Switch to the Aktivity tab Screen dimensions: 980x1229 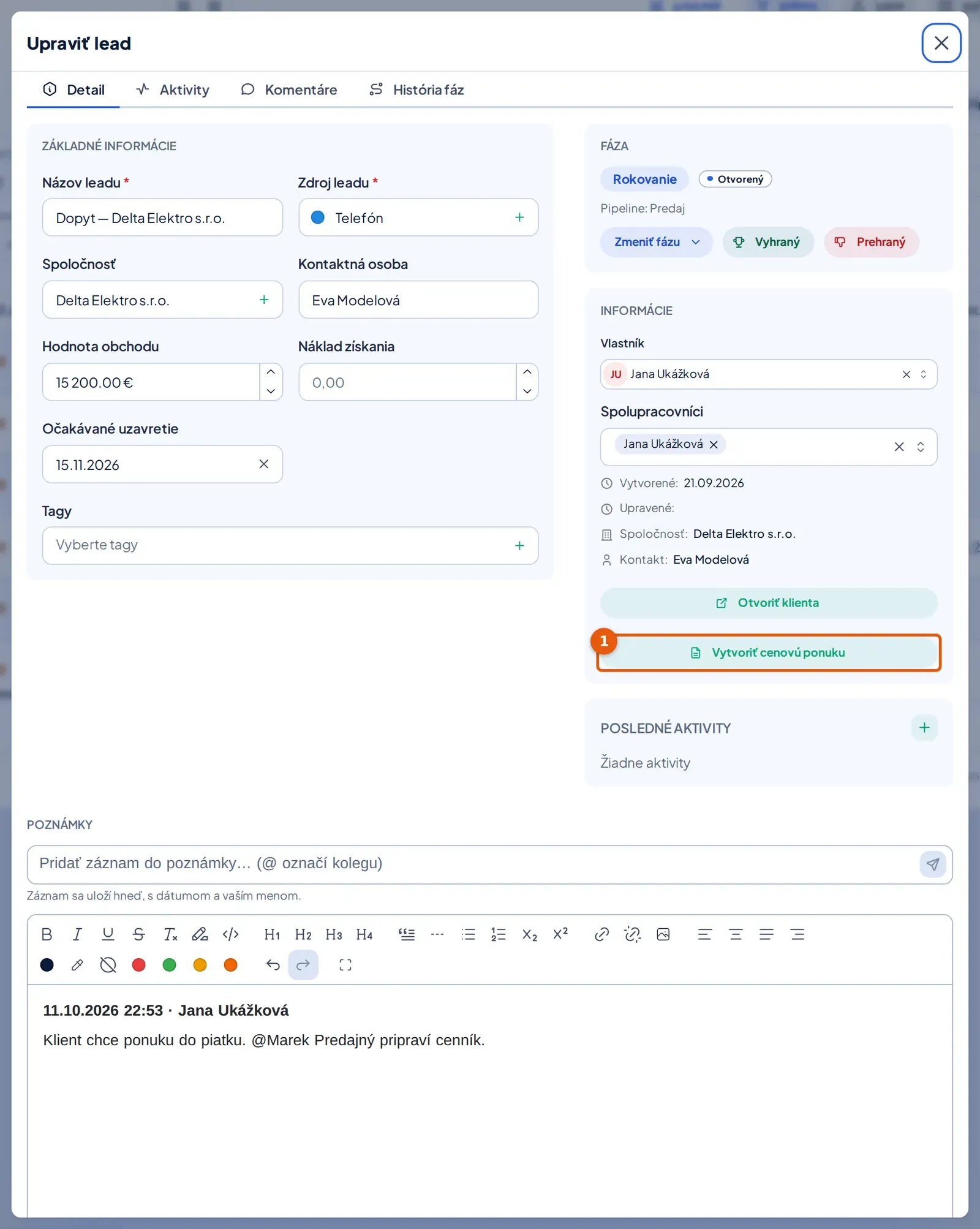(173, 90)
